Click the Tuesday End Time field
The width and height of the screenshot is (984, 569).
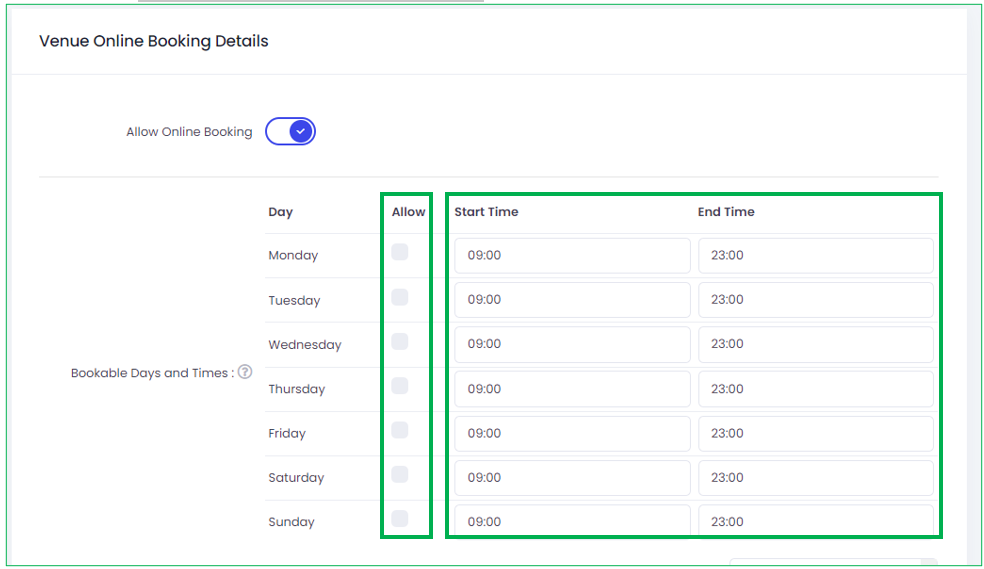tap(816, 300)
